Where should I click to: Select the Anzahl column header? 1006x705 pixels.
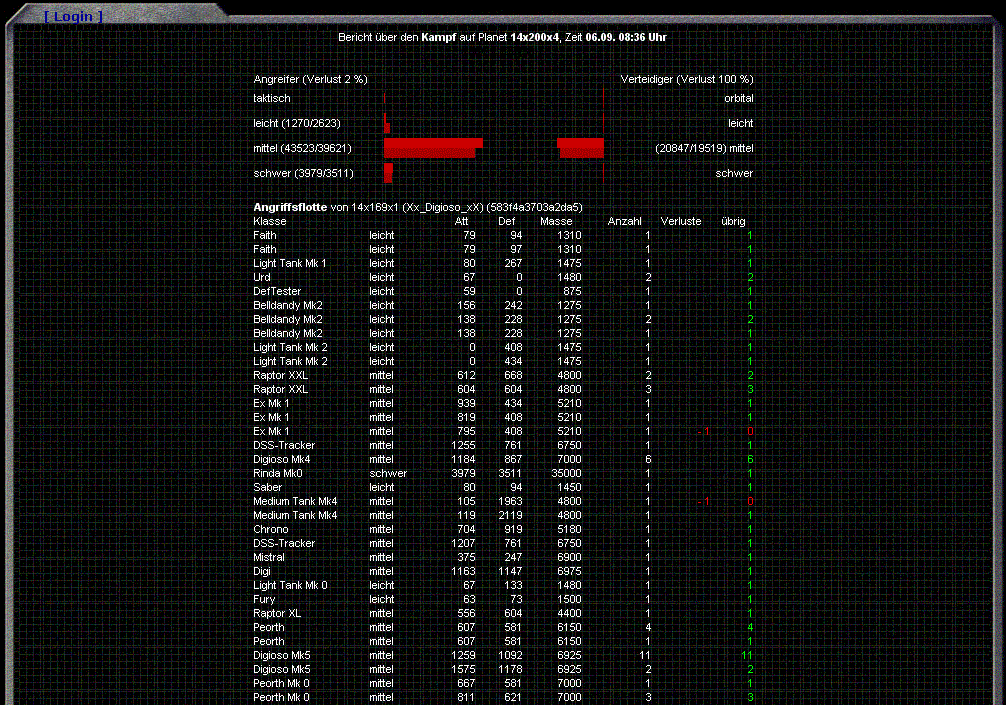pyautogui.click(x=625, y=221)
